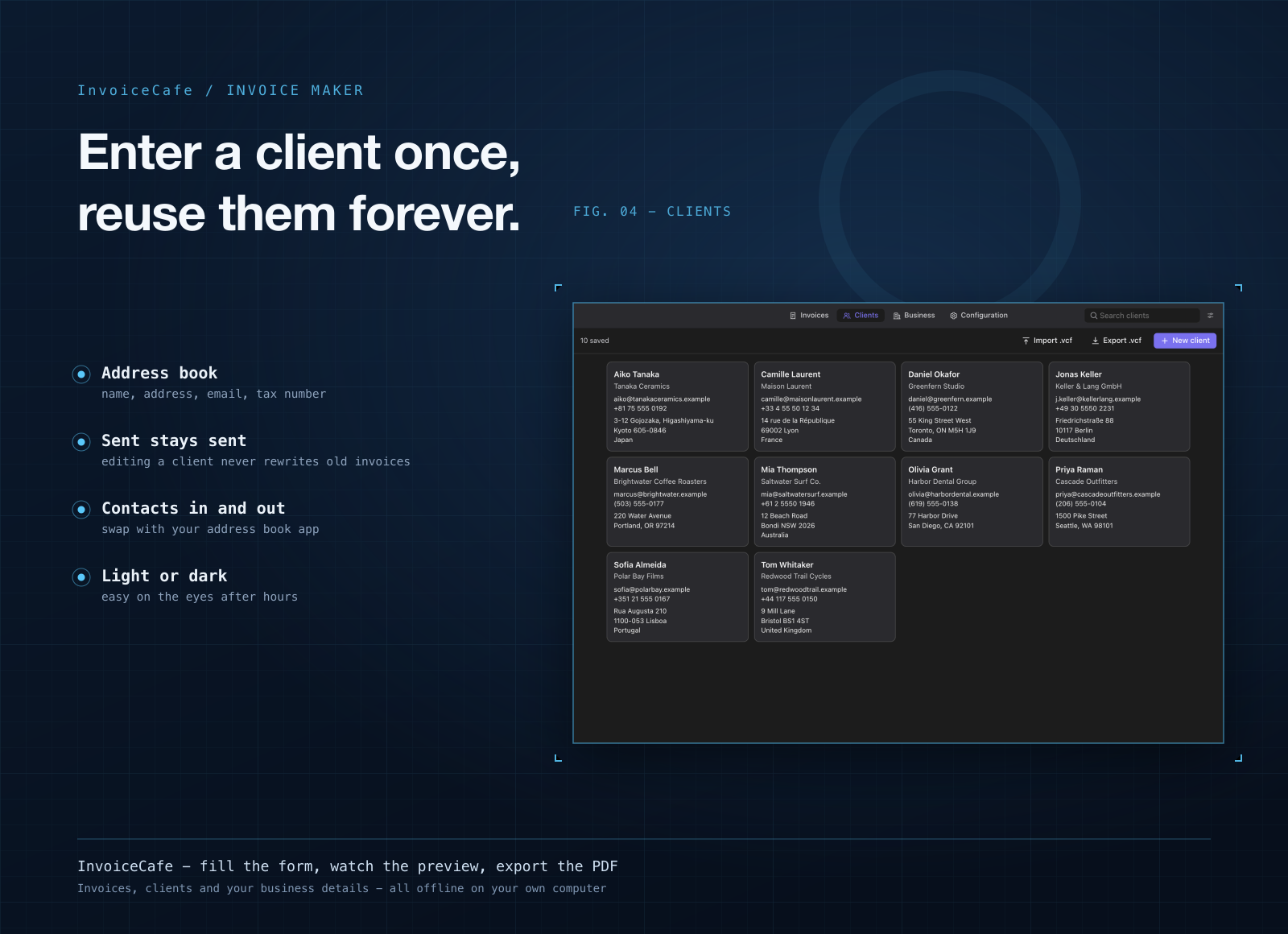Select the Marcus Bell client card
Image resolution: width=1288 pixels, height=934 pixels.
point(677,502)
